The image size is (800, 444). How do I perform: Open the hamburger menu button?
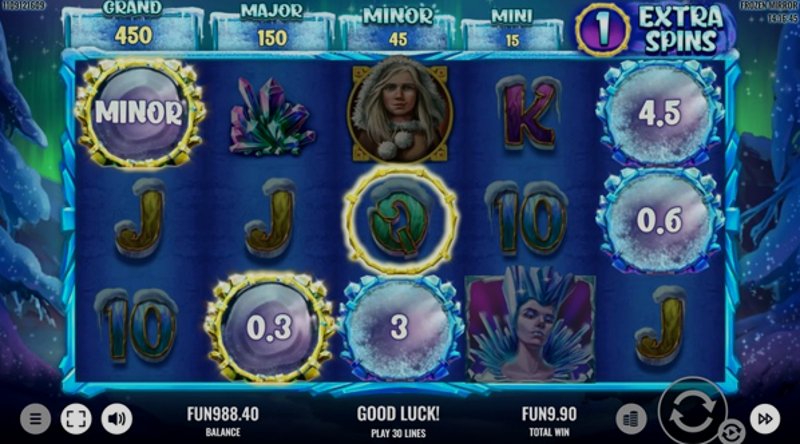35,419
